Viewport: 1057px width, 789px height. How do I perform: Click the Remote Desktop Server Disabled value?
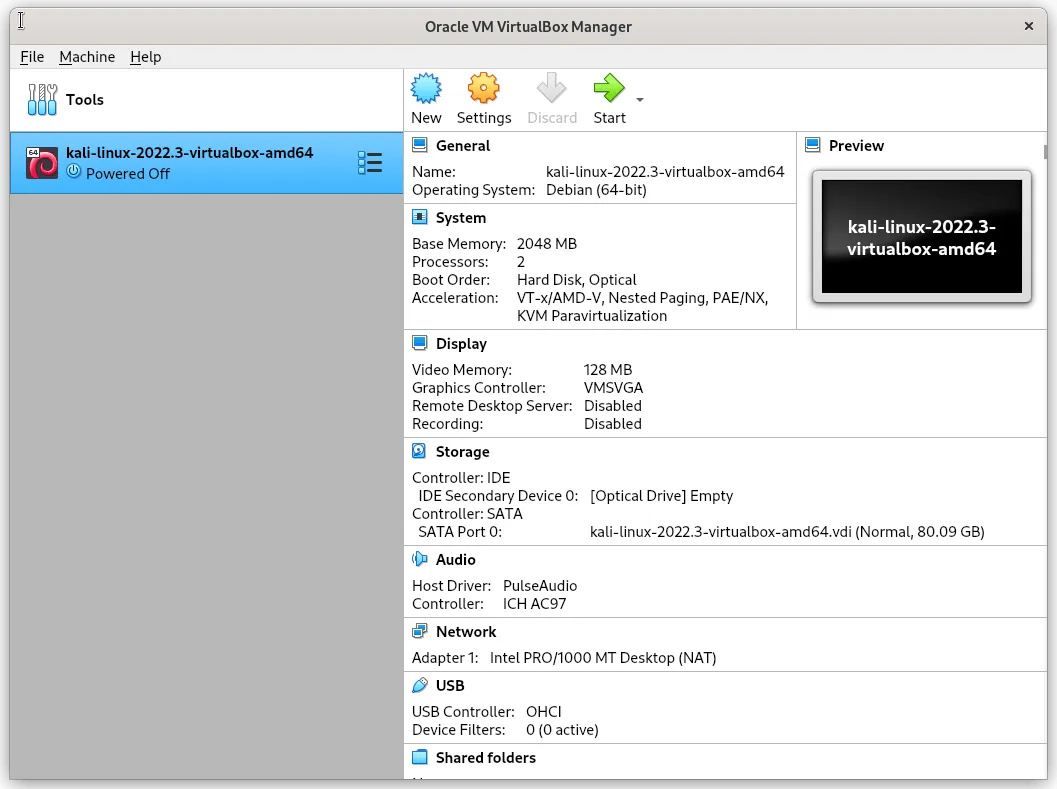tap(613, 406)
